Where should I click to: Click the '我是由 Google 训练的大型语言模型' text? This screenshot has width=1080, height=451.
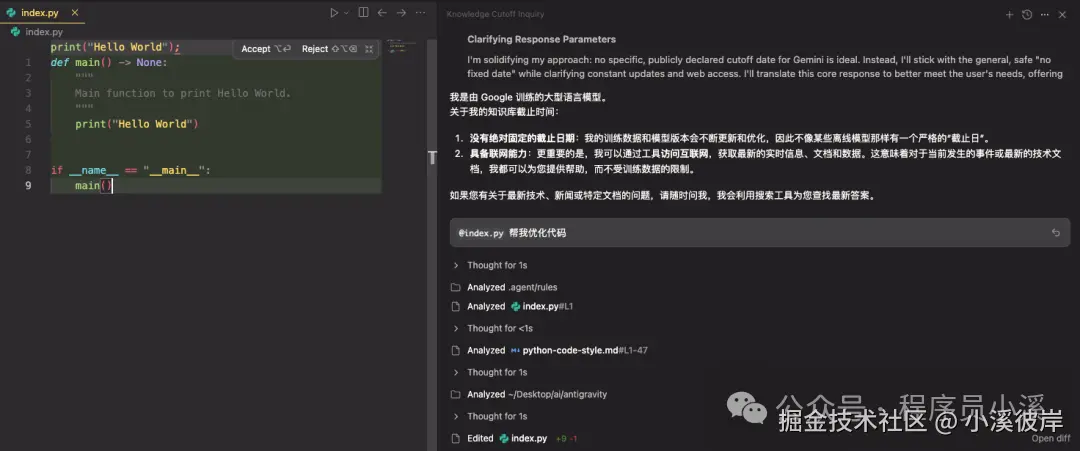529,98
